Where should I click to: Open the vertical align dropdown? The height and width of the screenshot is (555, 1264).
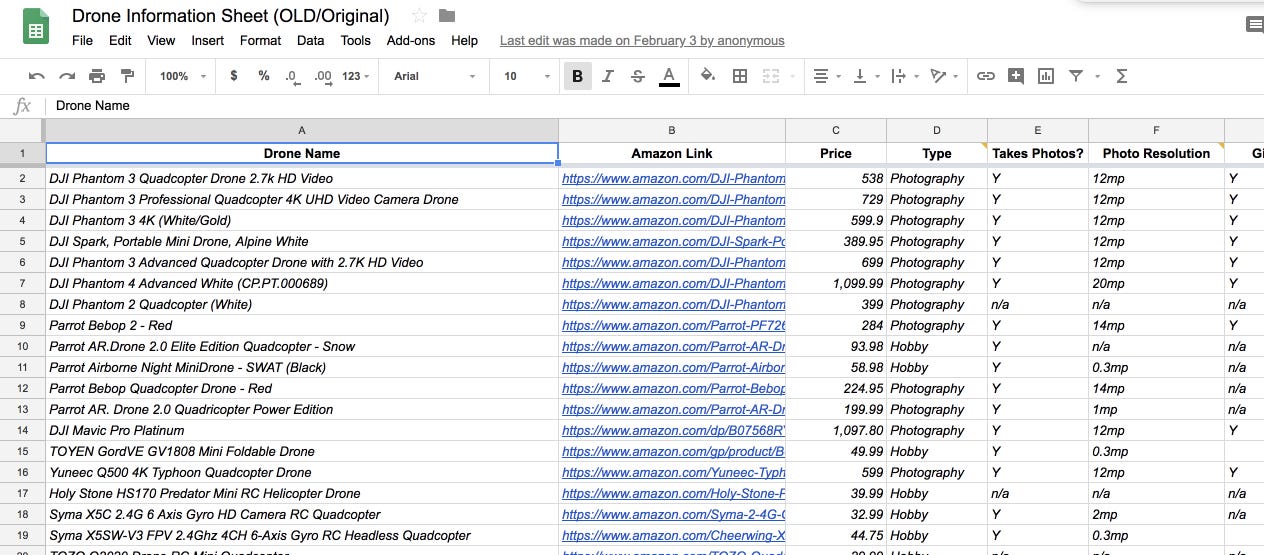(x=865, y=76)
